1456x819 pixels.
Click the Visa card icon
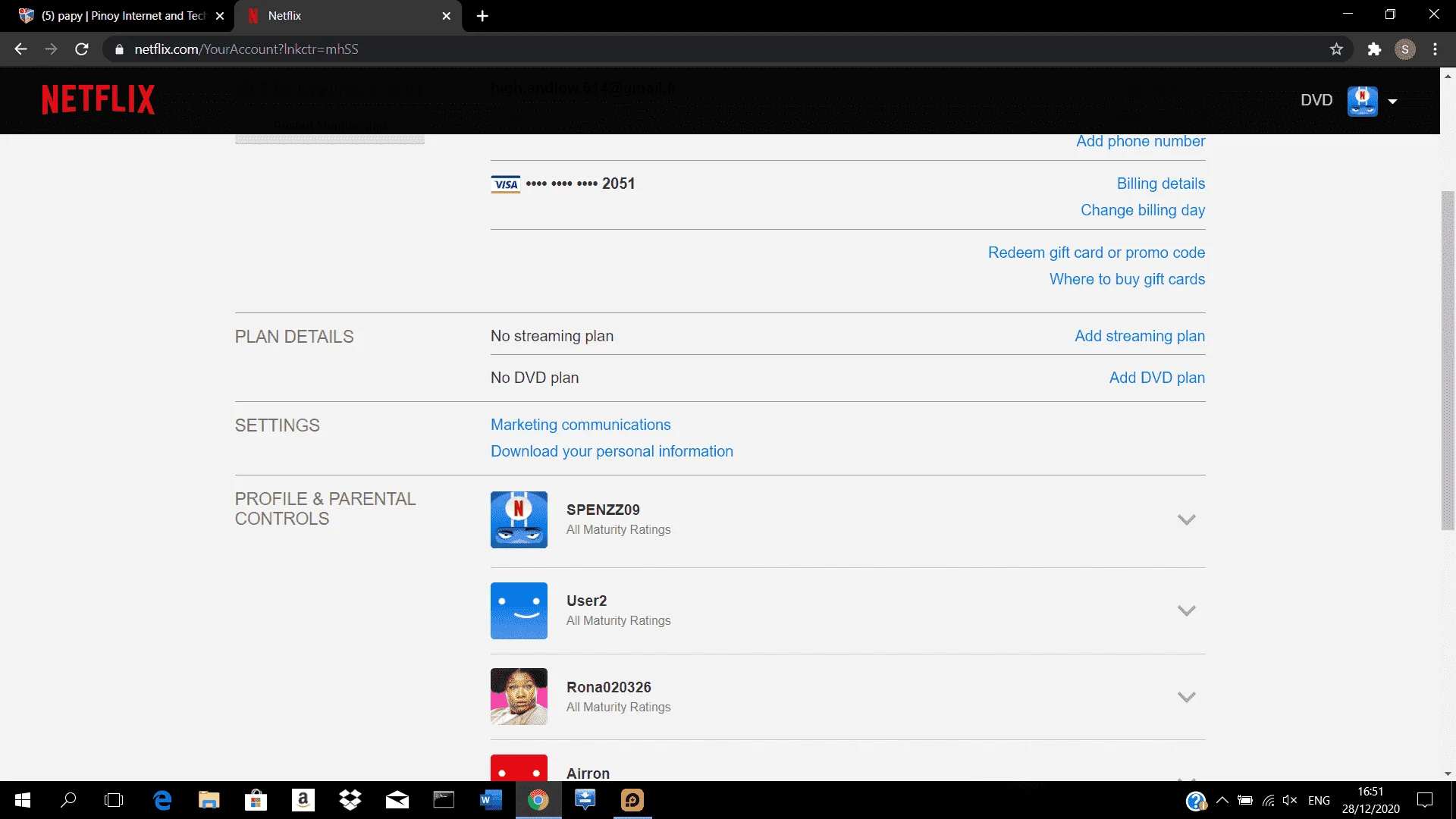tap(506, 184)
